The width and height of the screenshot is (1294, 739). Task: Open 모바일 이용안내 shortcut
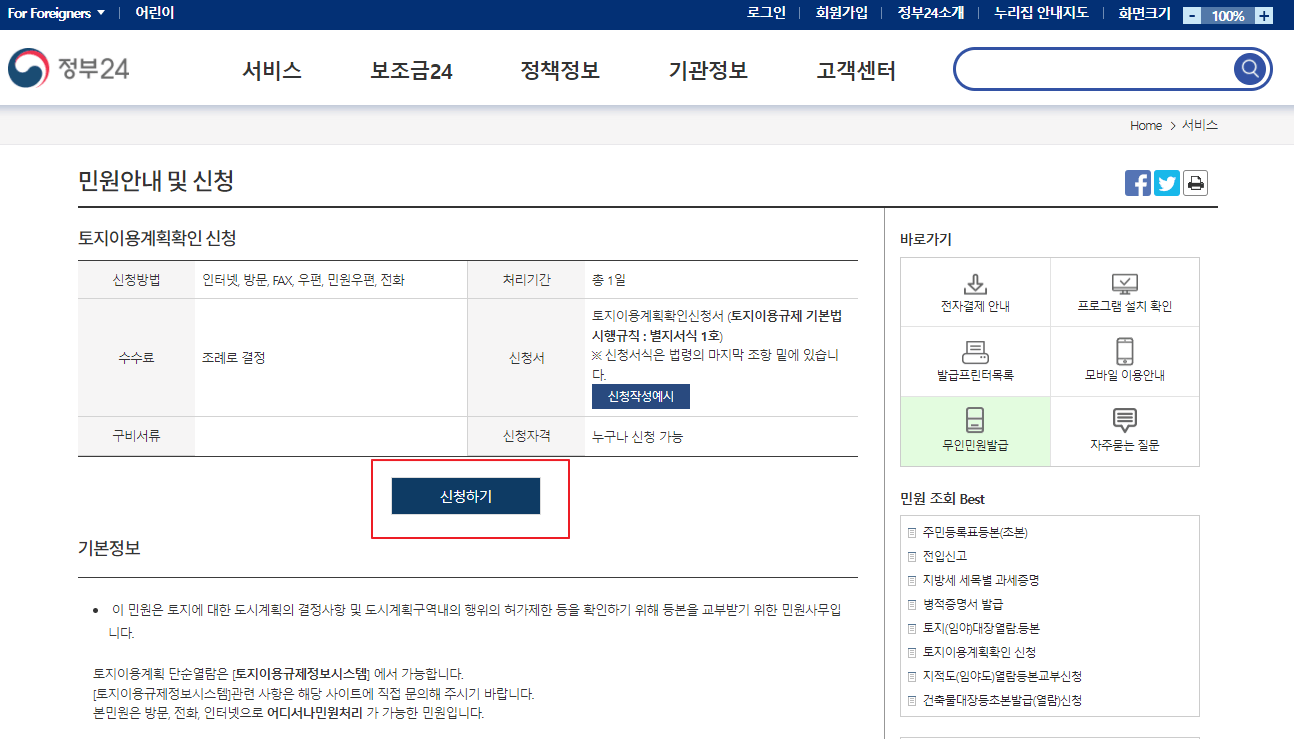tap(1125, 361)
